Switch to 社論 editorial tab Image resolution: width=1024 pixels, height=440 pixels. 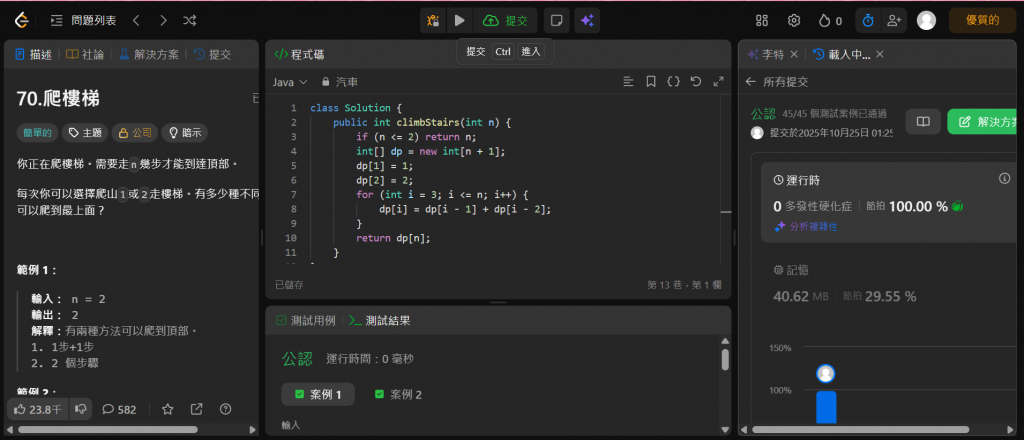point(86,55)
